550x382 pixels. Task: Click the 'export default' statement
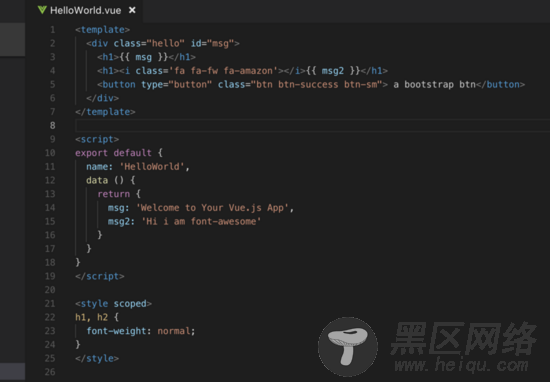113,153
